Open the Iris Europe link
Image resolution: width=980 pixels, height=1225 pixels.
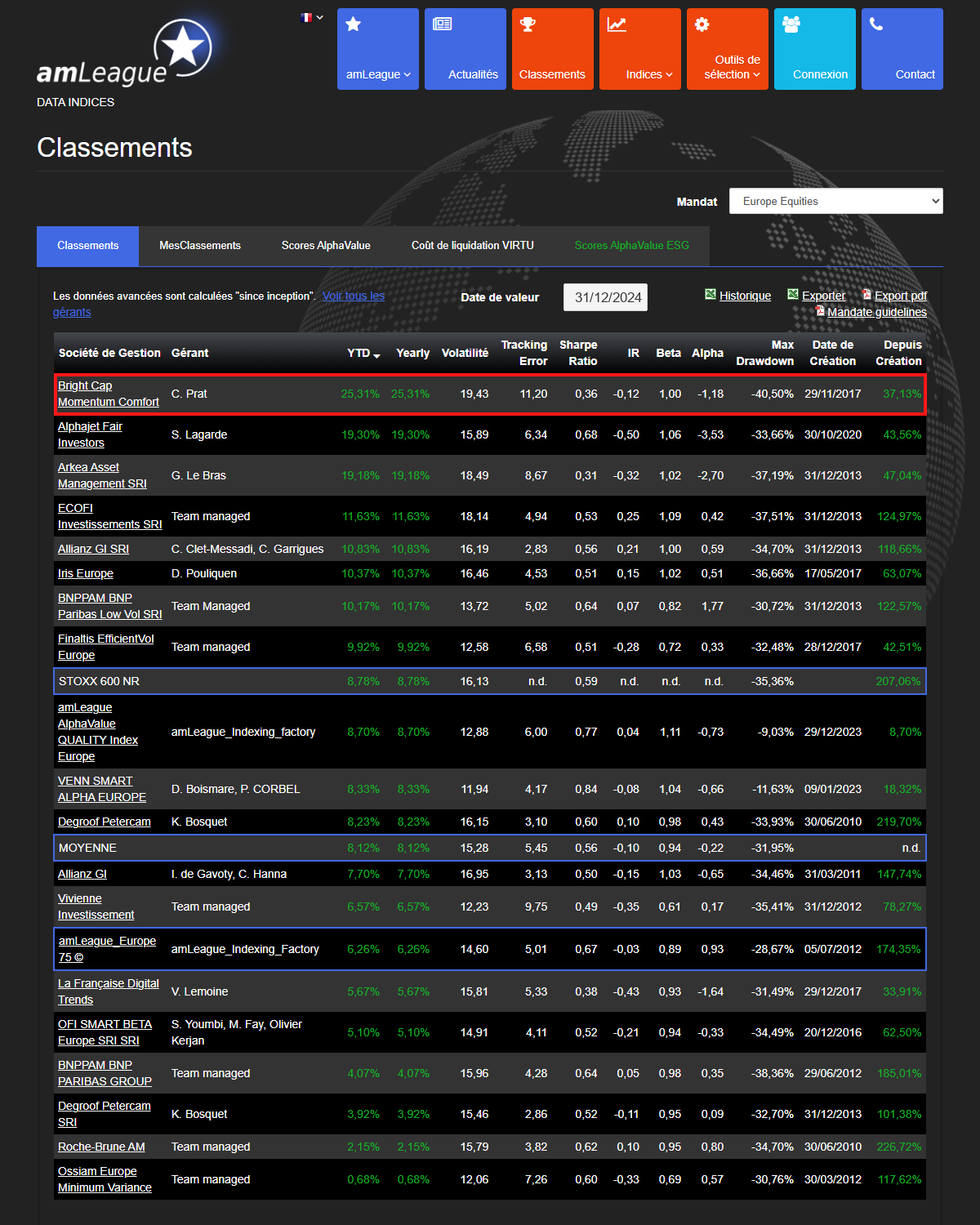point(86,573)
